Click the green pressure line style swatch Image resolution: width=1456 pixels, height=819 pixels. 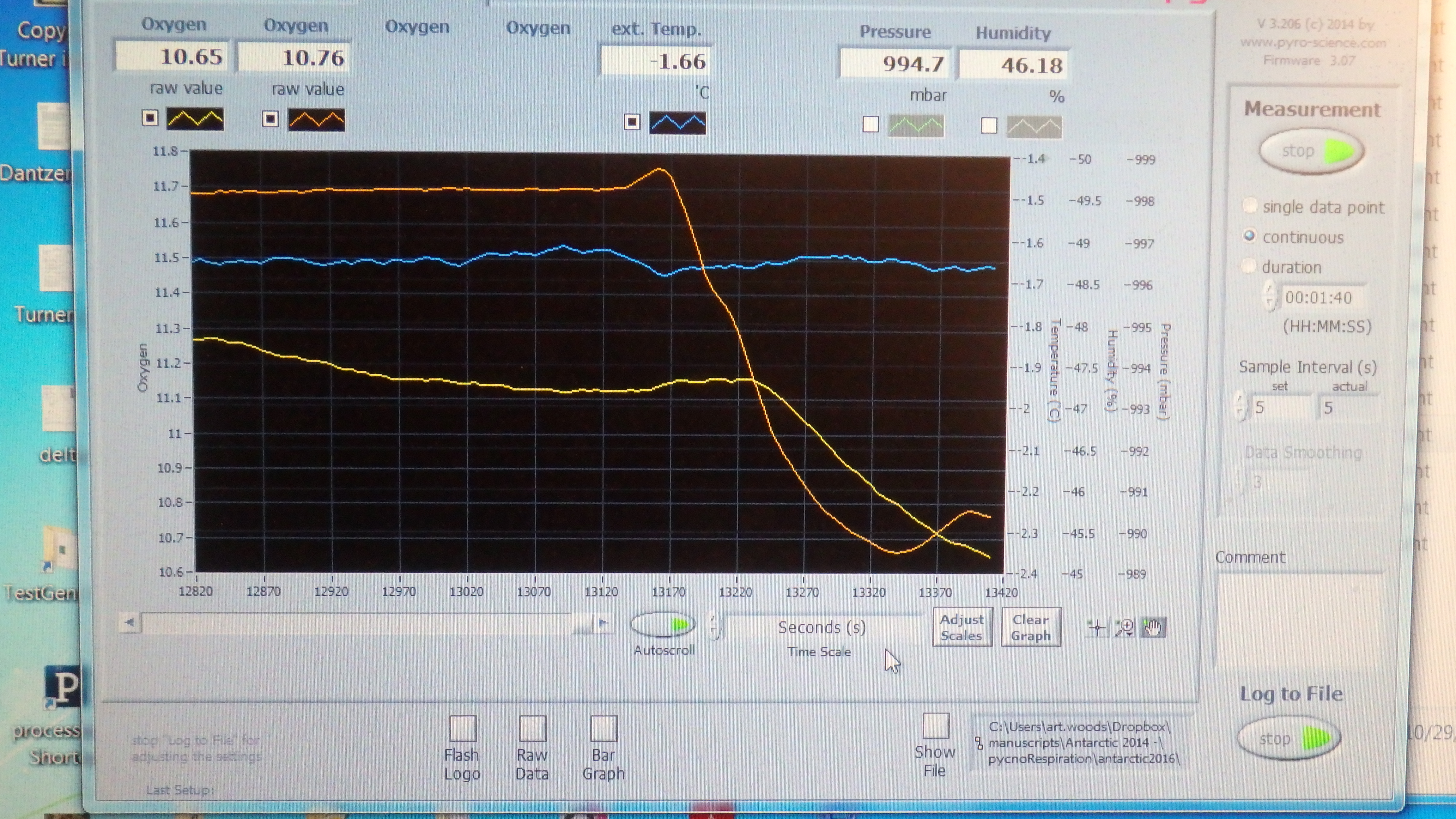[916, 125]
